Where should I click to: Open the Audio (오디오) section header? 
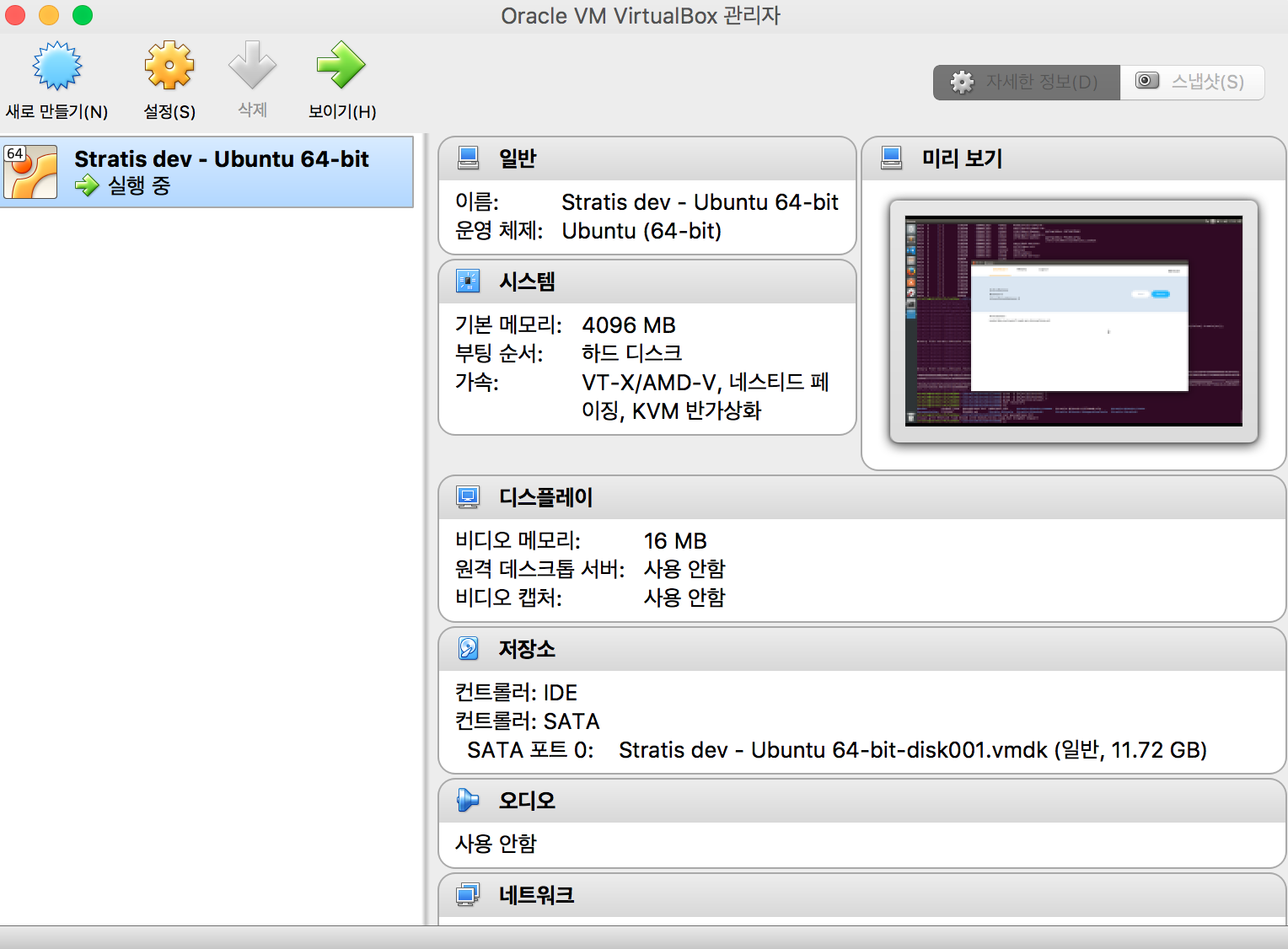[862, 801]
